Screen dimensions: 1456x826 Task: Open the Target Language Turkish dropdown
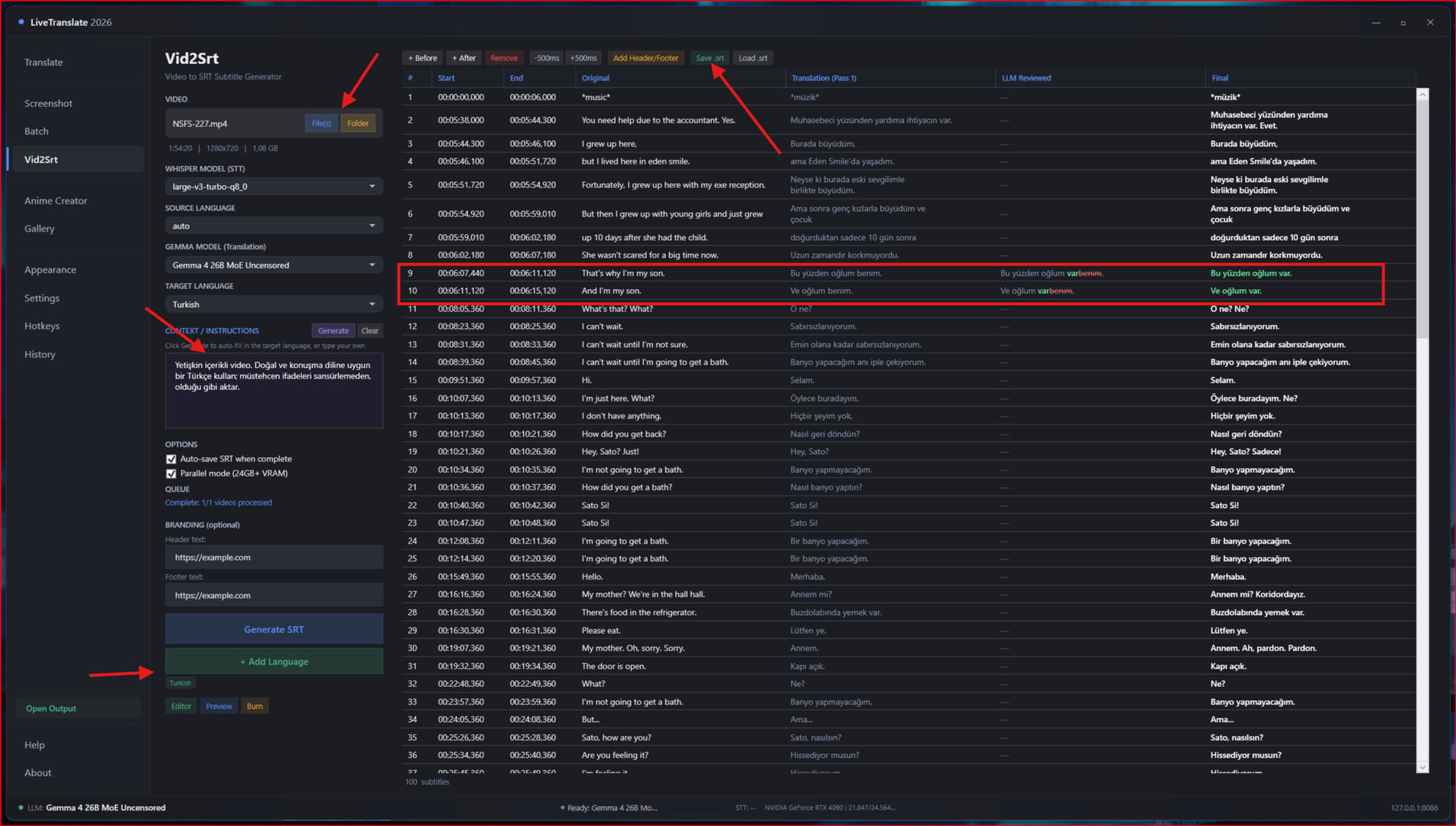(x=274, y=304)
